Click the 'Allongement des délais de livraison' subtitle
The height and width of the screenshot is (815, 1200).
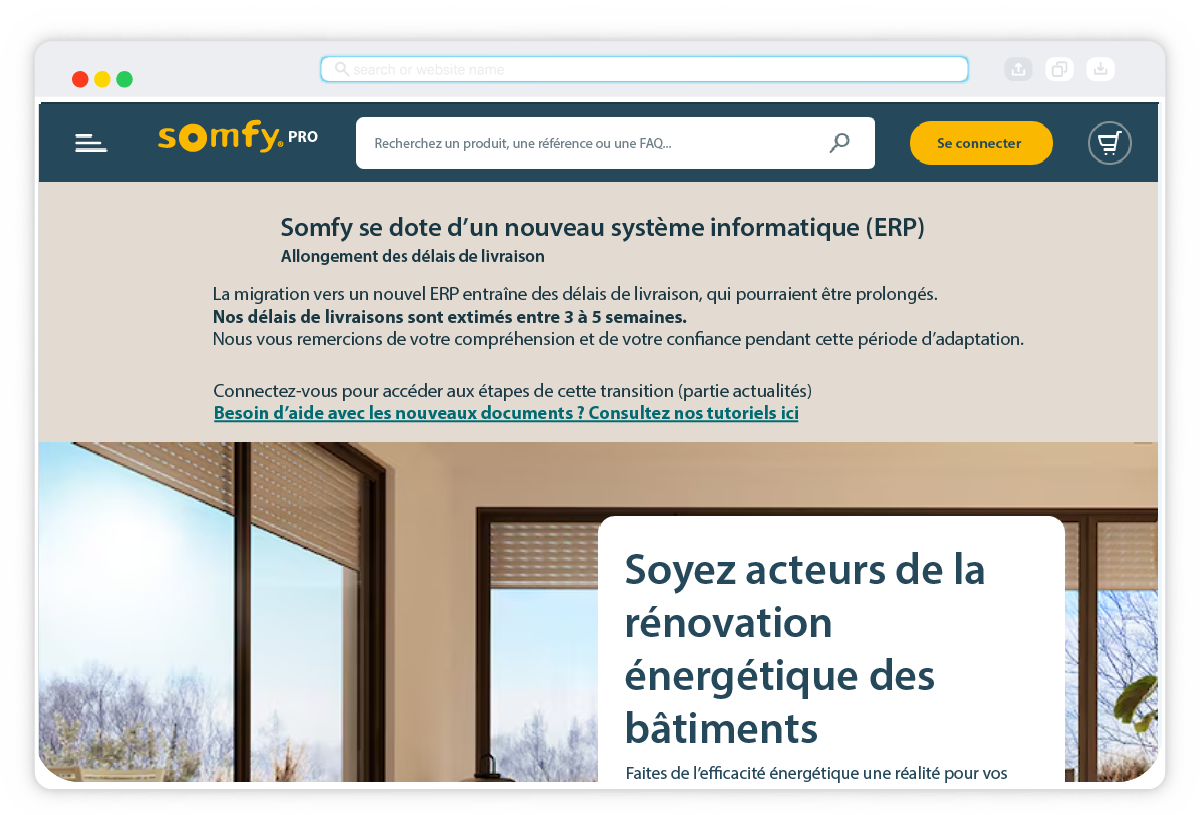pos(412,256)
